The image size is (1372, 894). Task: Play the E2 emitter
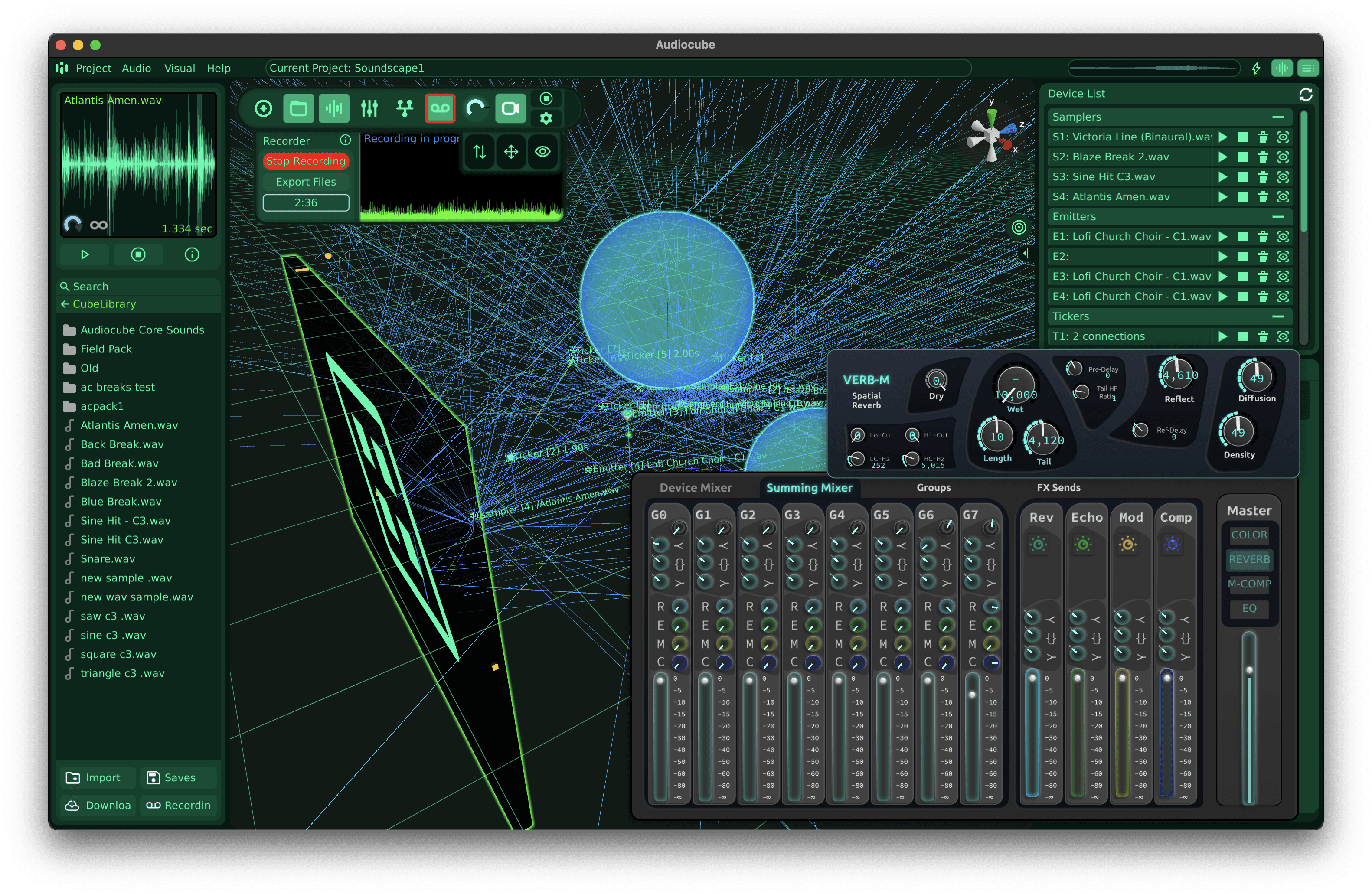1223,257
